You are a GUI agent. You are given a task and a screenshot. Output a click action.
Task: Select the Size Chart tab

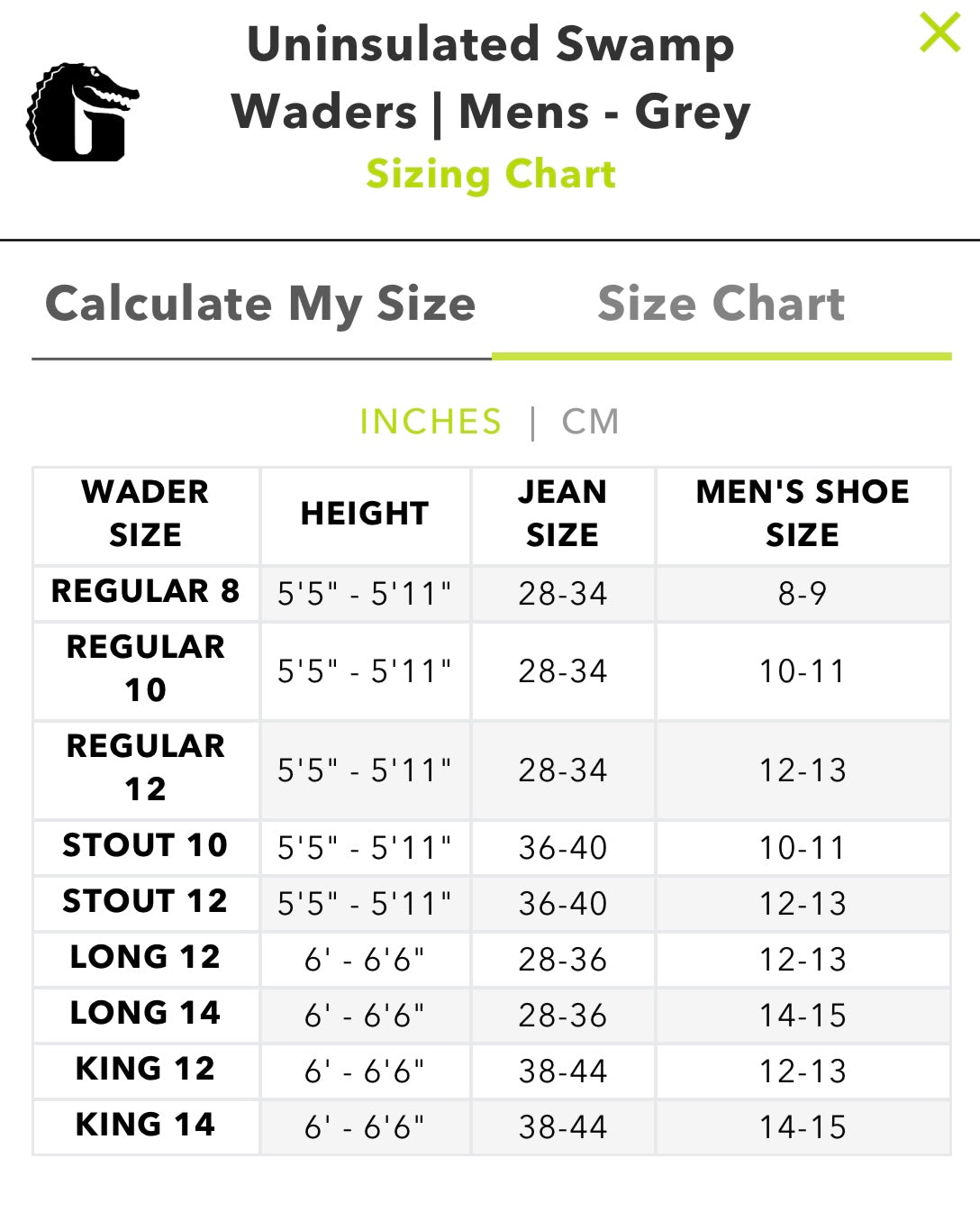(721, 304)
